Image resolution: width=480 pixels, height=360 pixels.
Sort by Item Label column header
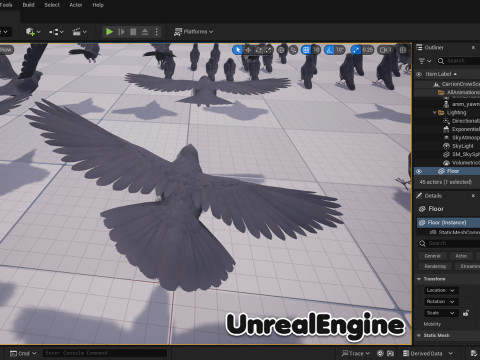click(x=441, y=74)
